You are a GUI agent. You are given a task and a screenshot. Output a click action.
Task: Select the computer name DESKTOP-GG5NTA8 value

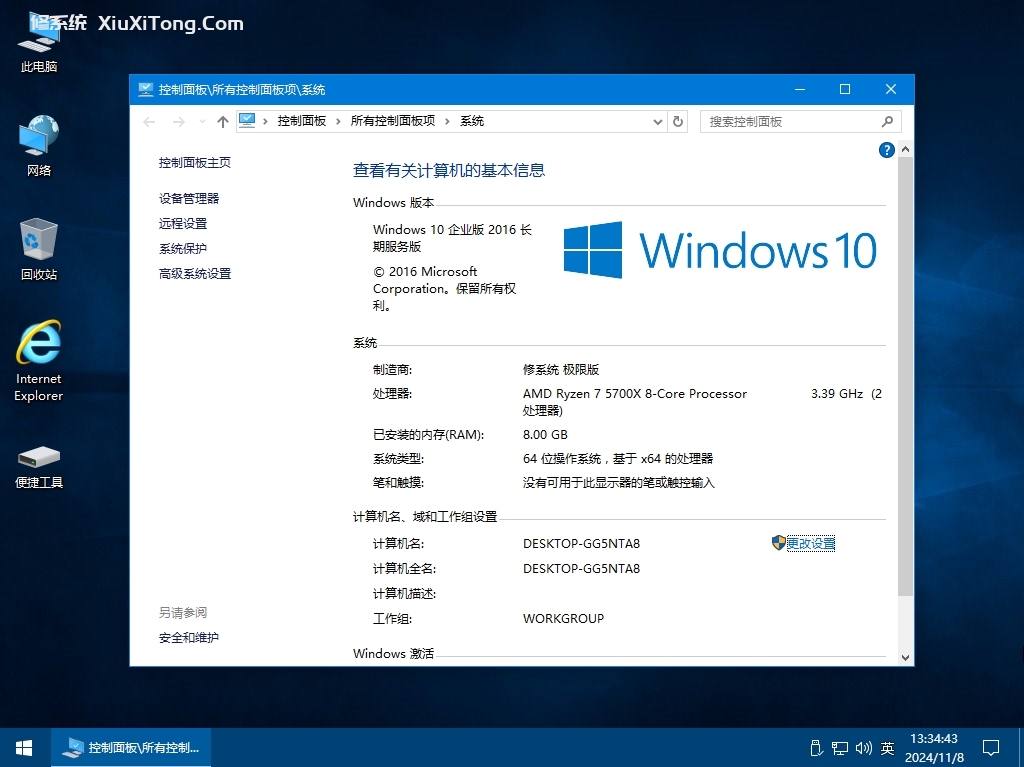(581, 544)
